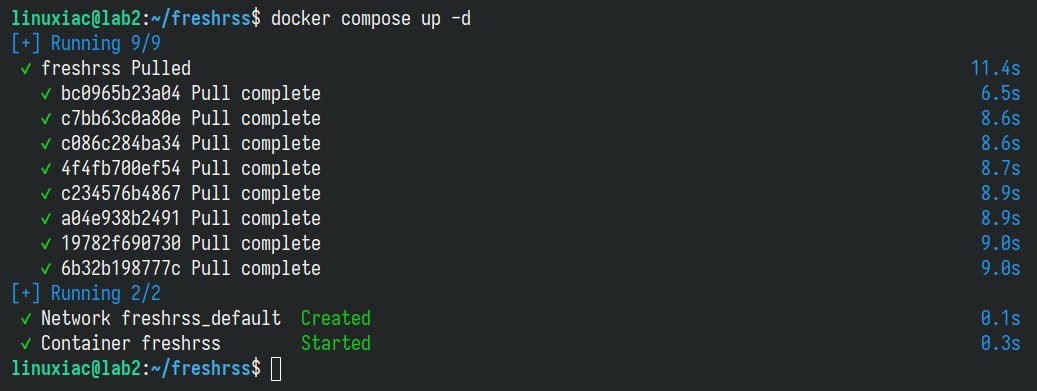Click the [+] Running 2/2 status line
This screenshot has height=391, width=1037.
pos(86,294)
